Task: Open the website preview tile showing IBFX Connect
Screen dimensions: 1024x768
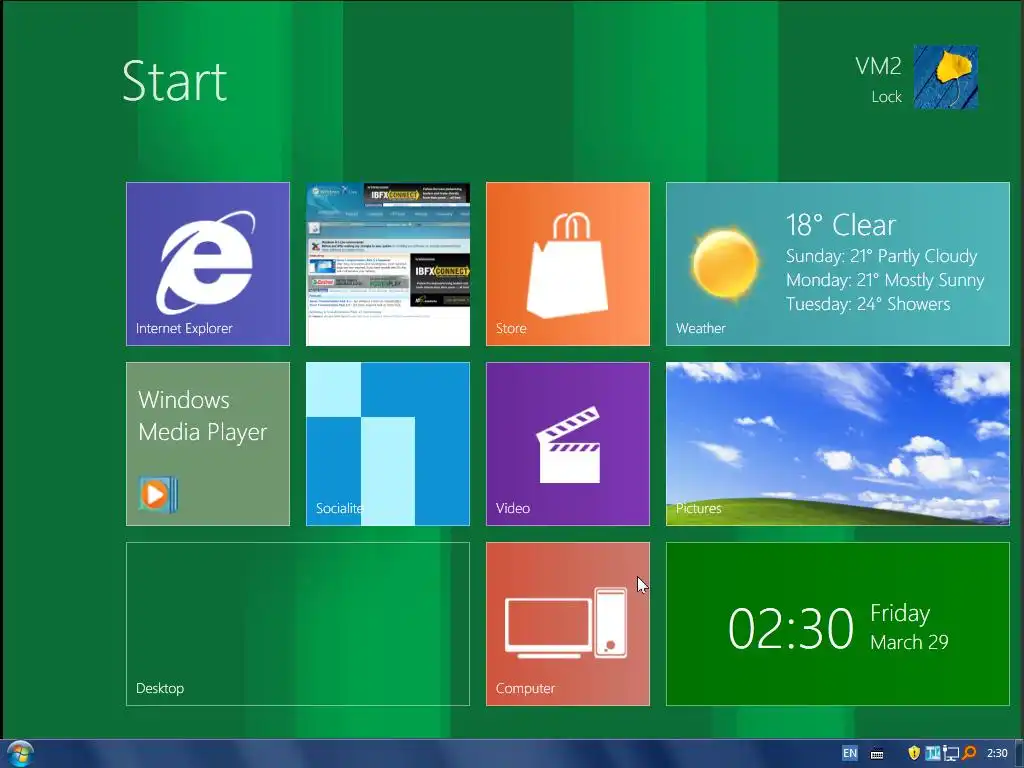Action: (388, 264)
